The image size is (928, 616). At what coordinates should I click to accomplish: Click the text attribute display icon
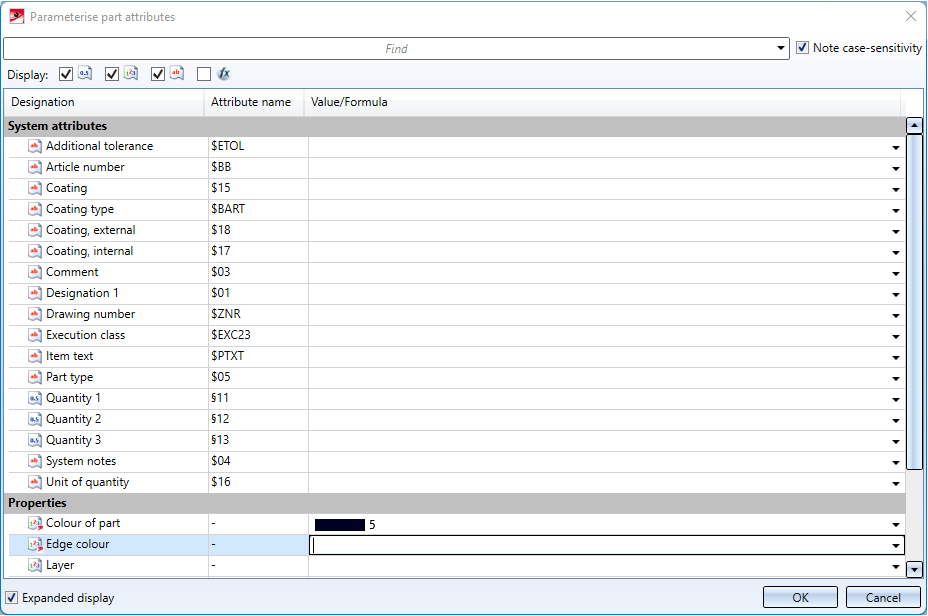[177, 73]
